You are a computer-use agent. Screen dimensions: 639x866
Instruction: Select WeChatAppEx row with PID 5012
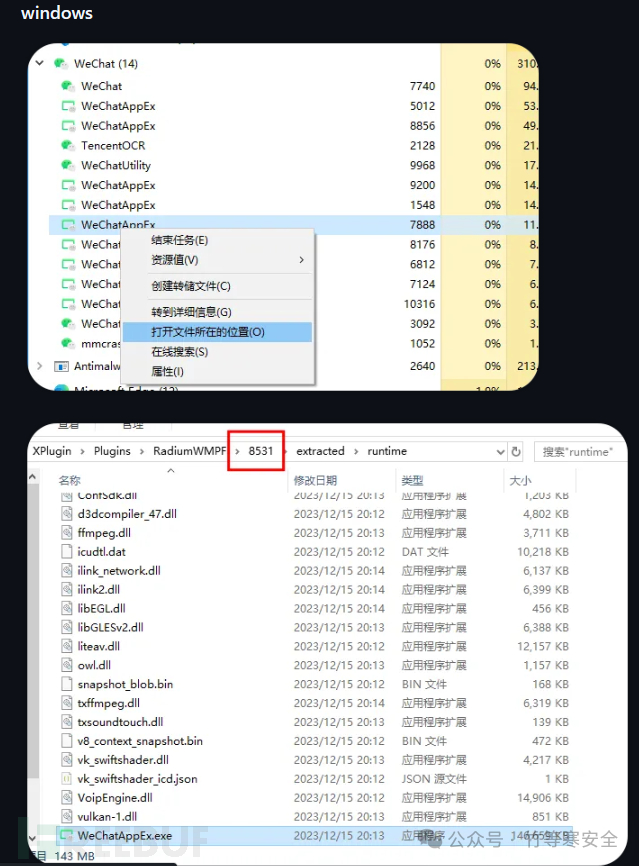283,105
